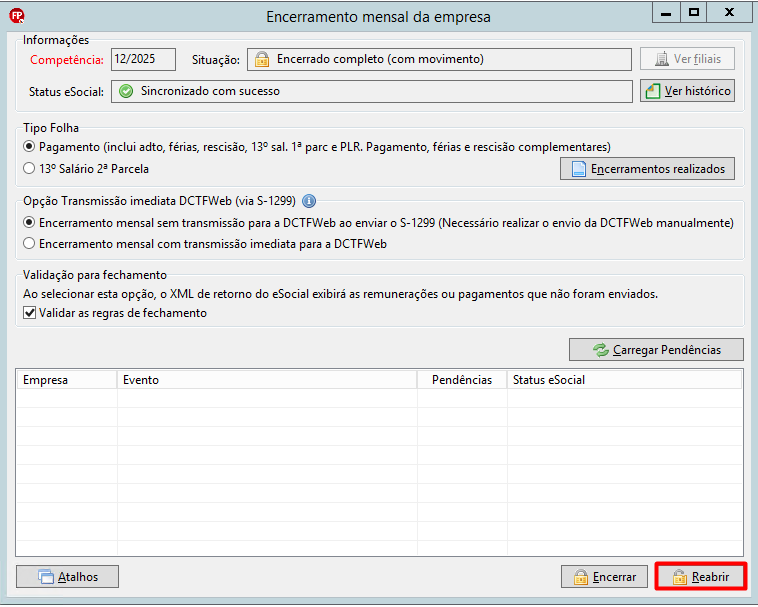This screenshot has width=758, height=607.
Task: Click the Pendências column header
Action: (x=462, y=380)
